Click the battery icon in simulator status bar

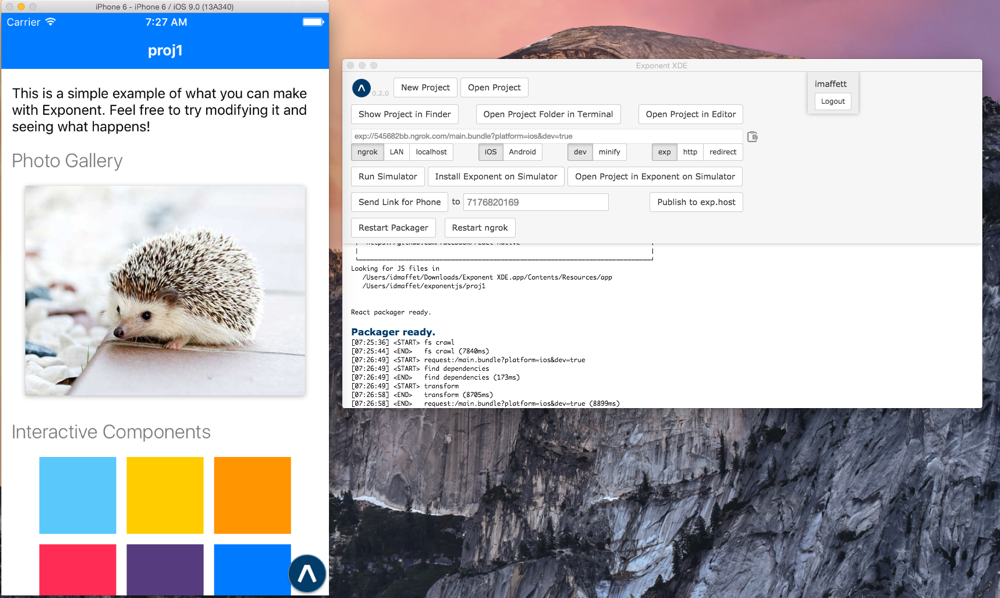313,22
